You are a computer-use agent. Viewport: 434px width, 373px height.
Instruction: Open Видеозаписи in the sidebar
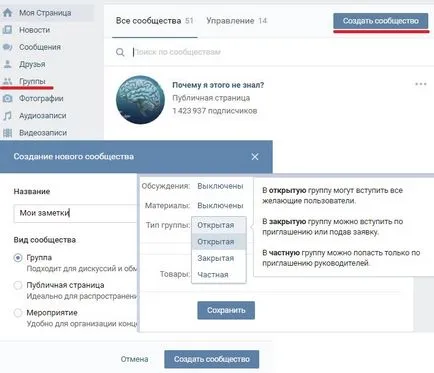point(43,133)
